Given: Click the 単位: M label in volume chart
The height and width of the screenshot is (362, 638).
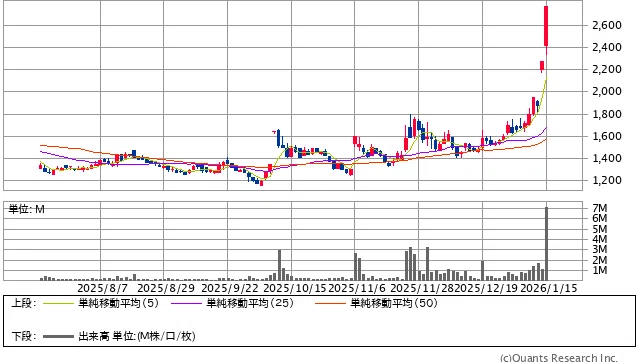Looking at the screenshot, I should (x=26, y=209).
